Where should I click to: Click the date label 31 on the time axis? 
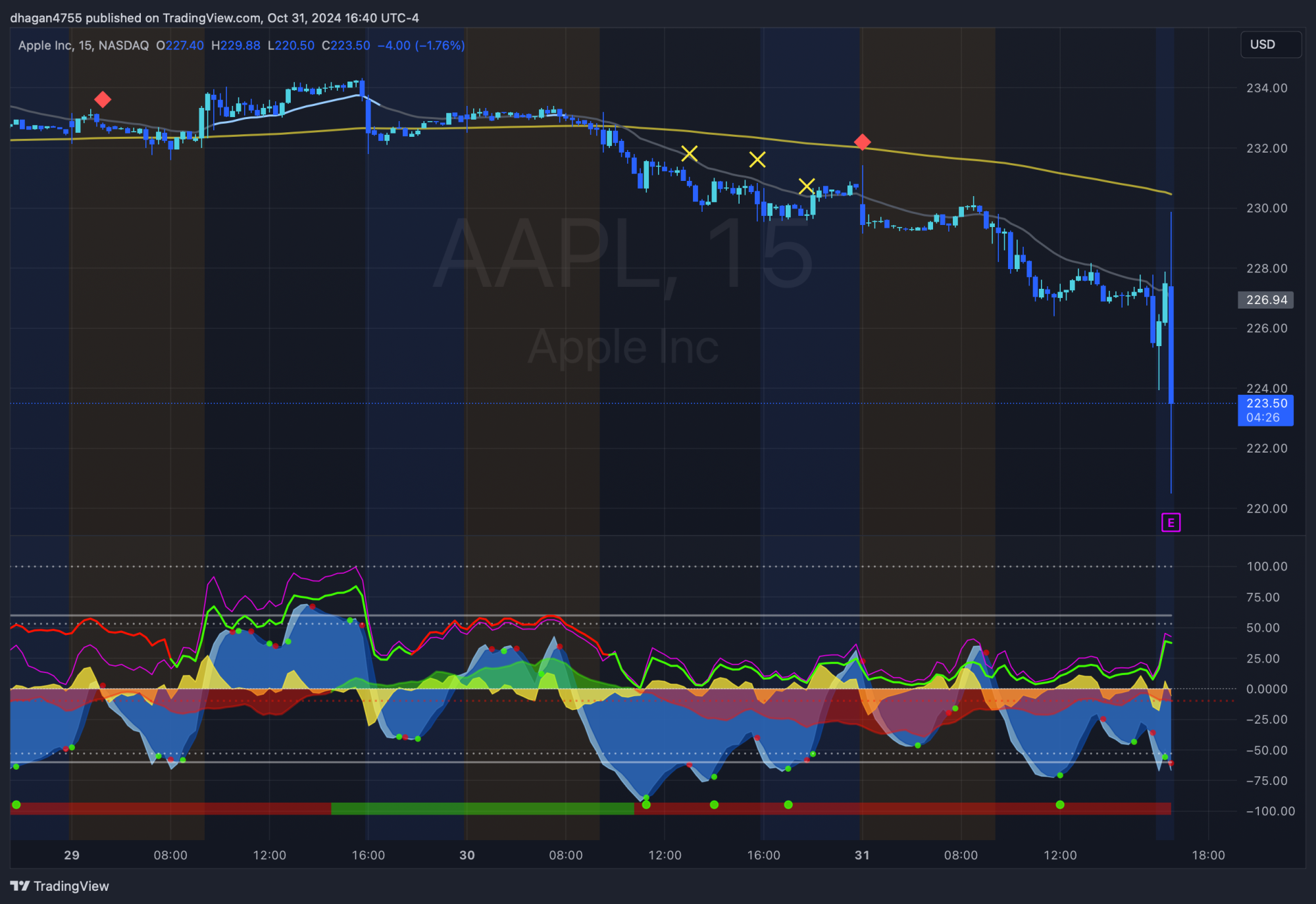[x=862, y=855]
